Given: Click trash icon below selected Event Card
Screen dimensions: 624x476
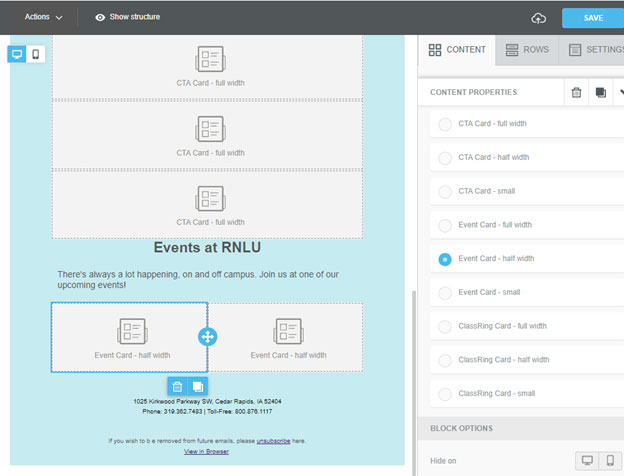Looking at the screenshot, I should (177, 386).
